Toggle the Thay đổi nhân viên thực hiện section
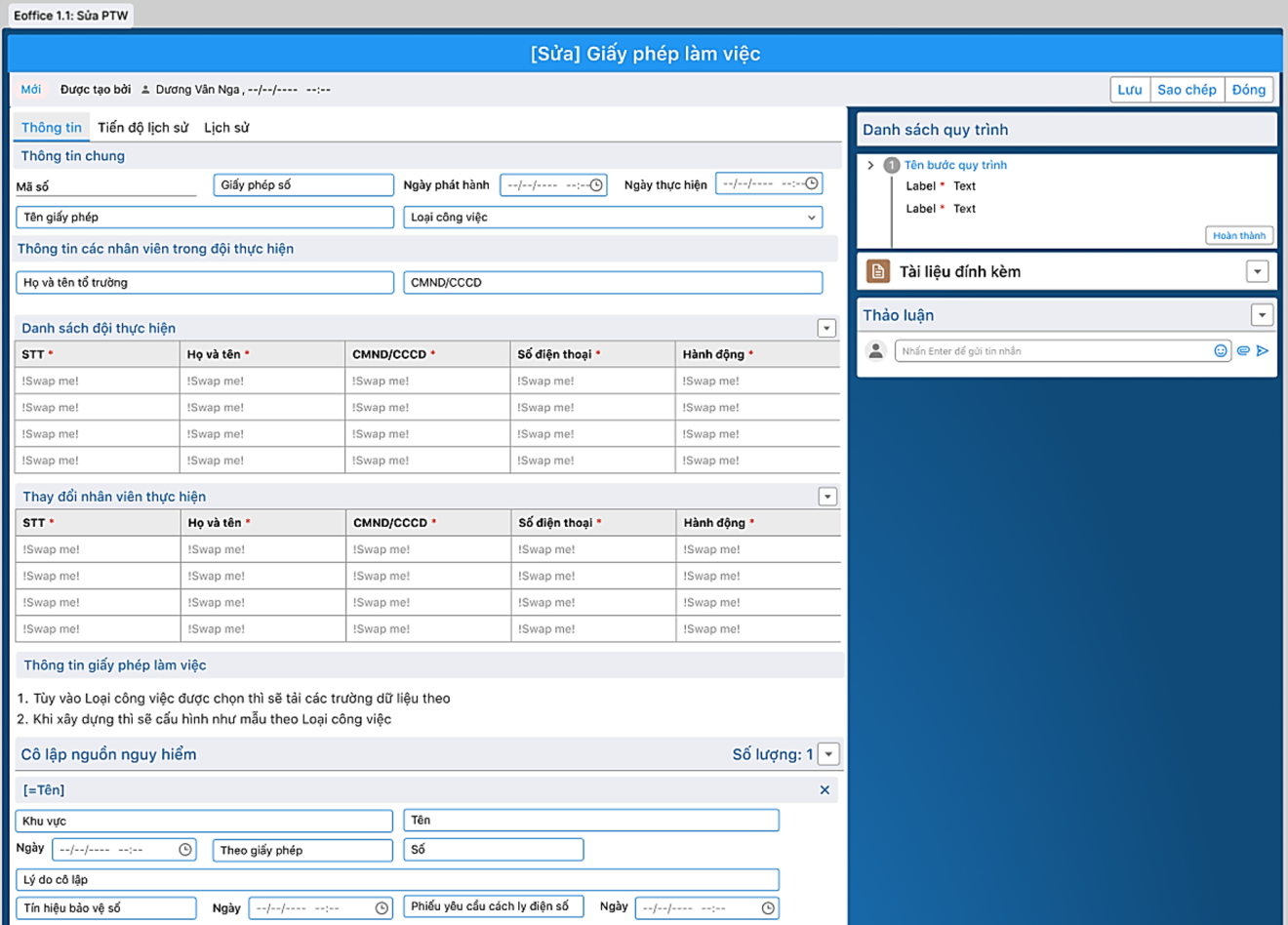Screen dimensions: 1288x925 click(827, 497)
